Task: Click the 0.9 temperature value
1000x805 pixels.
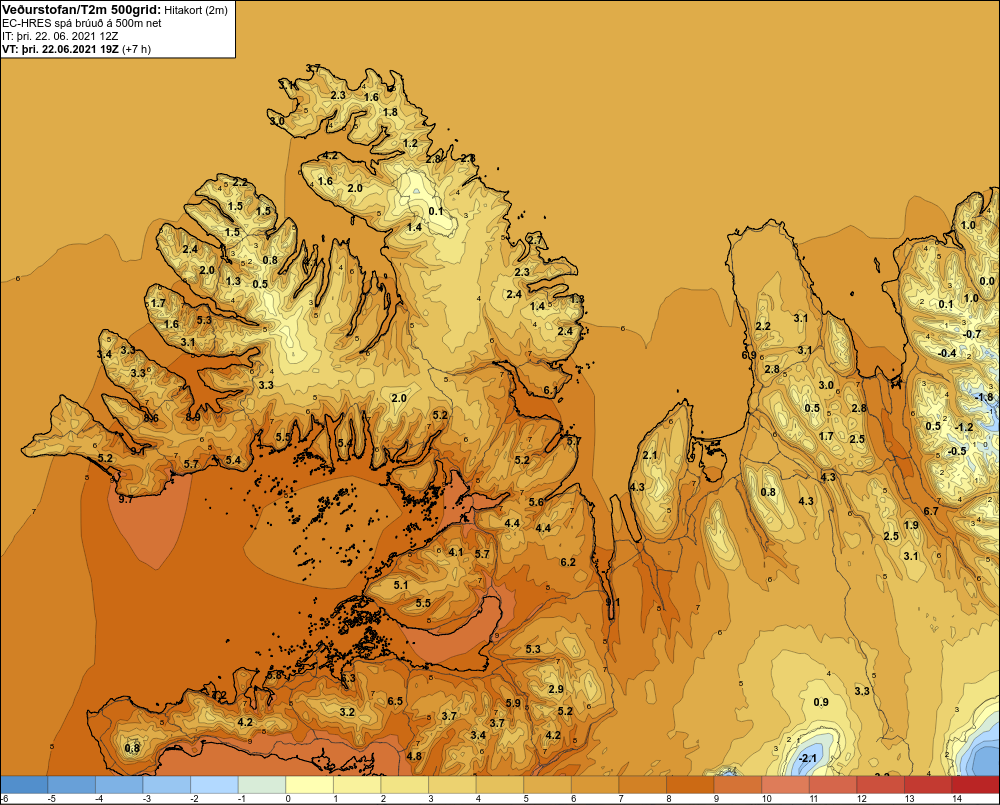Action: tap(821, 702)
